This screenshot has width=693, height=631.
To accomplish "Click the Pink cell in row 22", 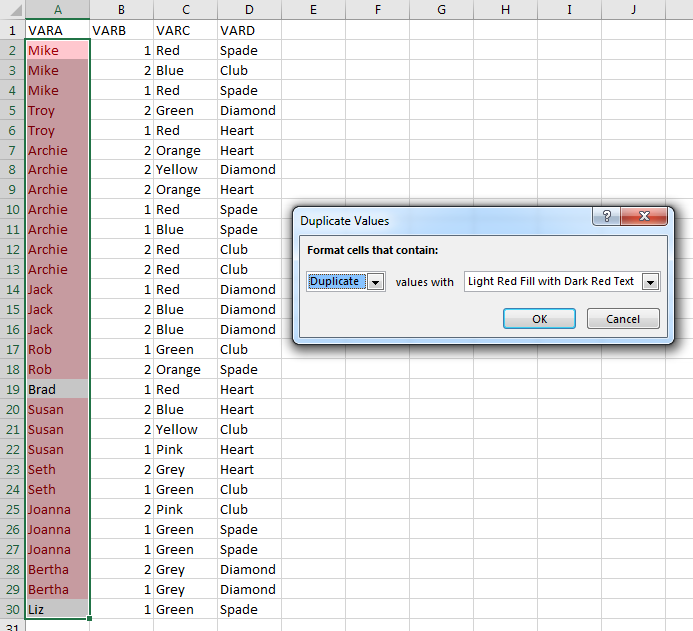I will click(x=186, y=449).
